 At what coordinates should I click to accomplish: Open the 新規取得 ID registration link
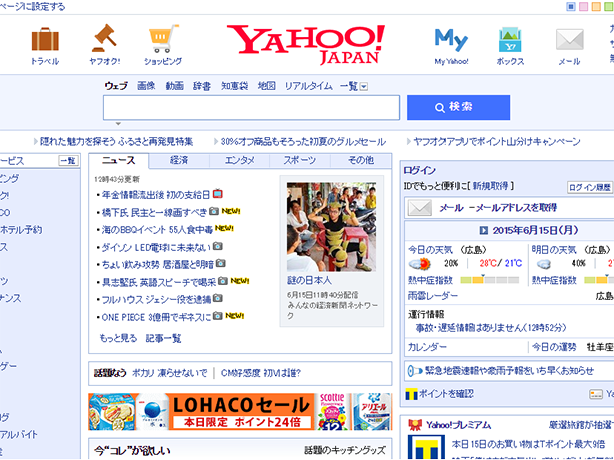[x=493, y=186]
